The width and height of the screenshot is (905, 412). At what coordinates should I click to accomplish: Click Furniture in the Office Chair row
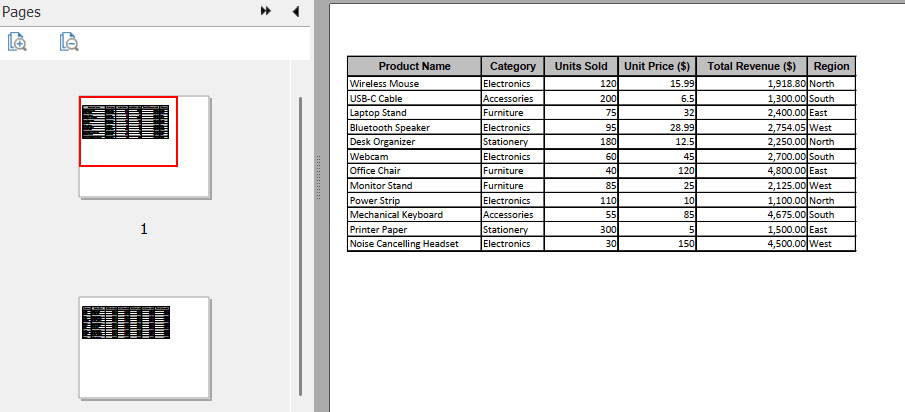tap(503, 171)
